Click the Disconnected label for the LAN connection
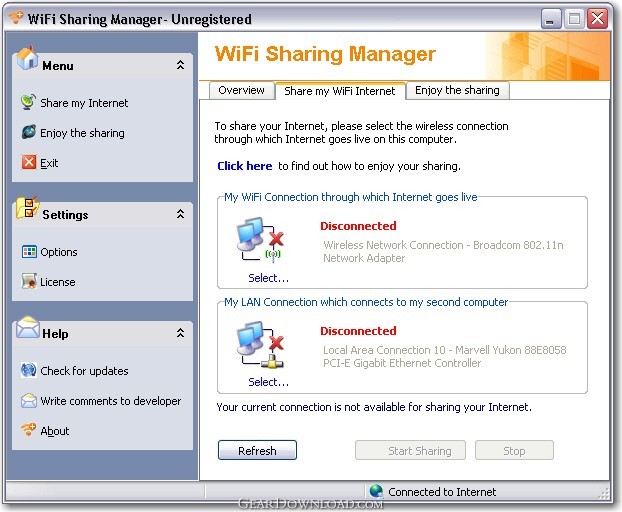 (358, 331)
